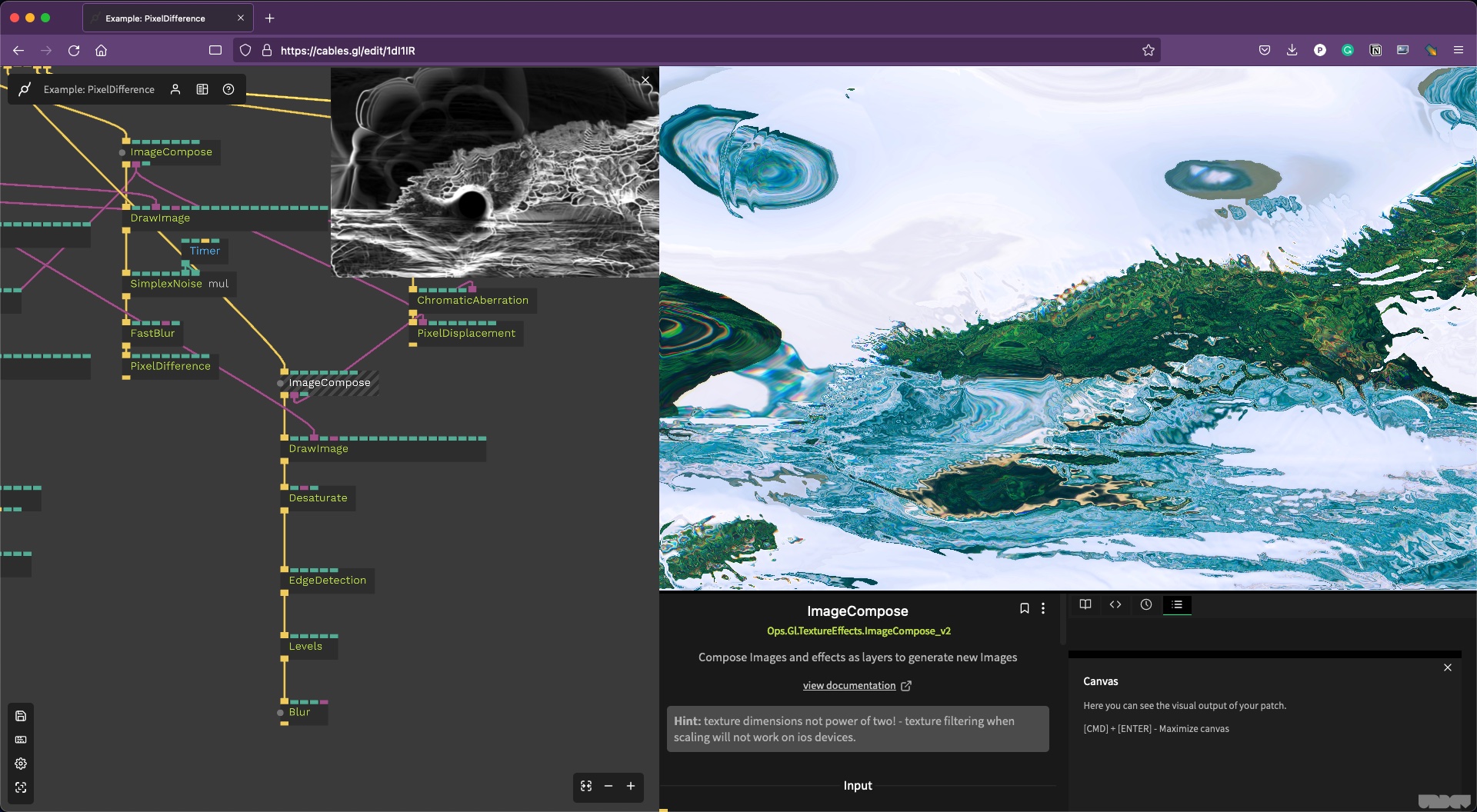The height and width of the screenshot is (812, 1477).
Task: Click the keyboard icon in left sidebar
Action: [x=21, y=740]
